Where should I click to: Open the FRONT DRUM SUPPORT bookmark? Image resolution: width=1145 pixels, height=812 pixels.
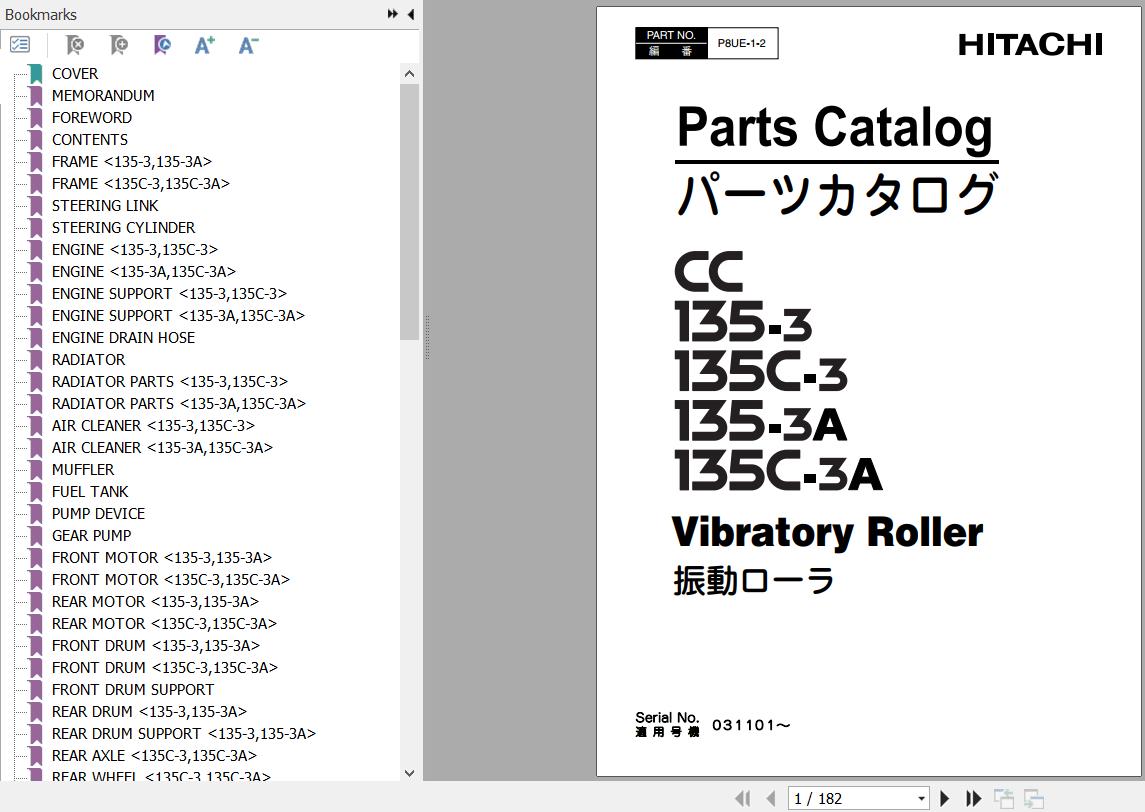[x=132, y=689]
